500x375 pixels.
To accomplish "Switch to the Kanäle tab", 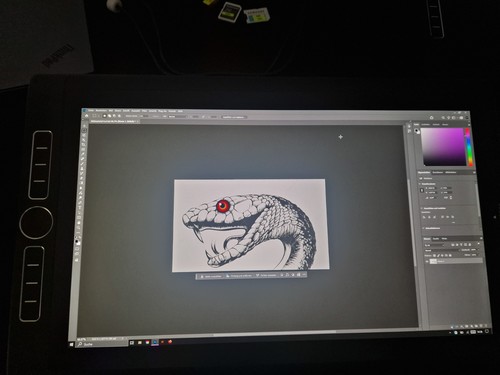I will [x=436, y=238].
